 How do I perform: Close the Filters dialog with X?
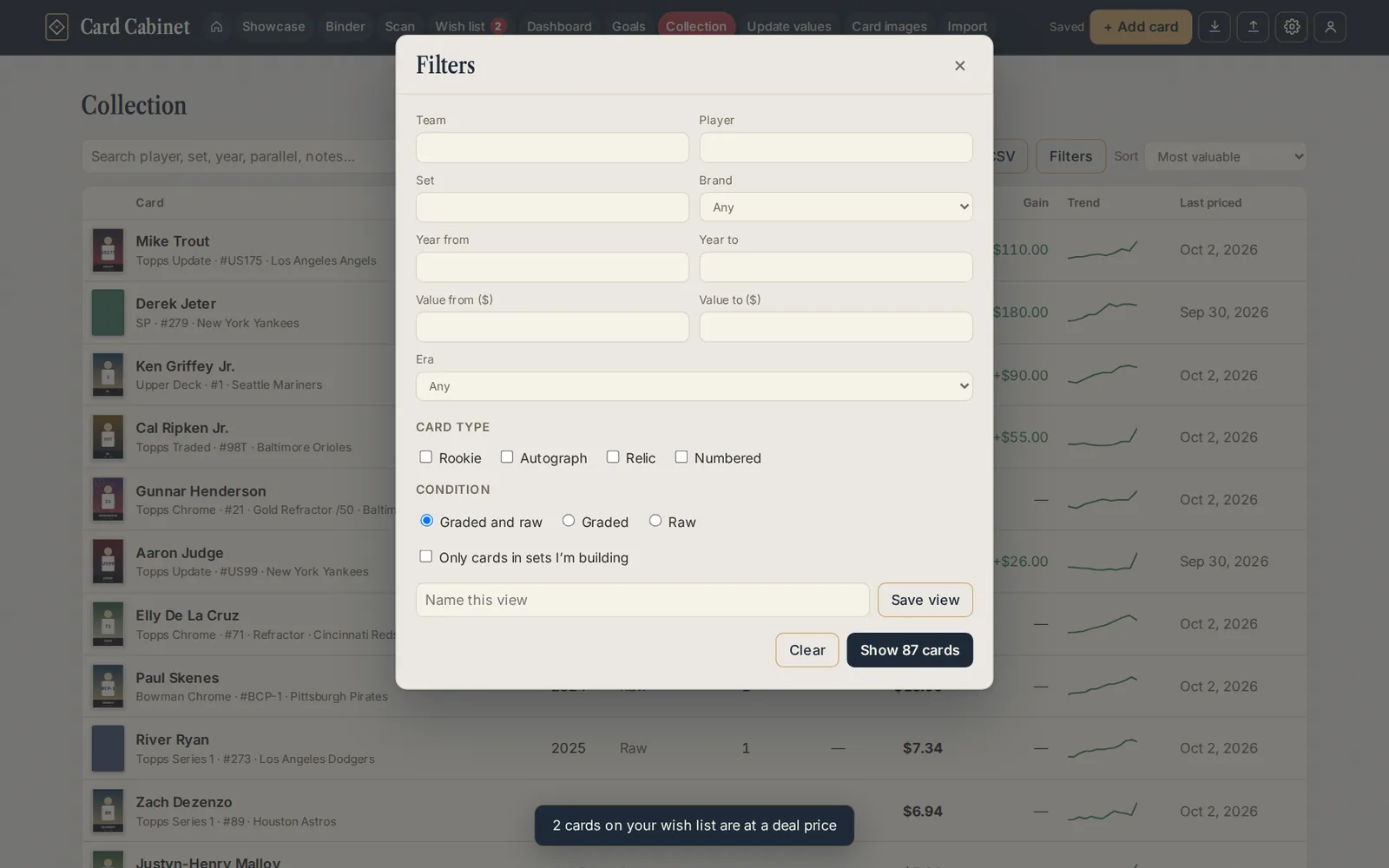[x=959, y=66]
